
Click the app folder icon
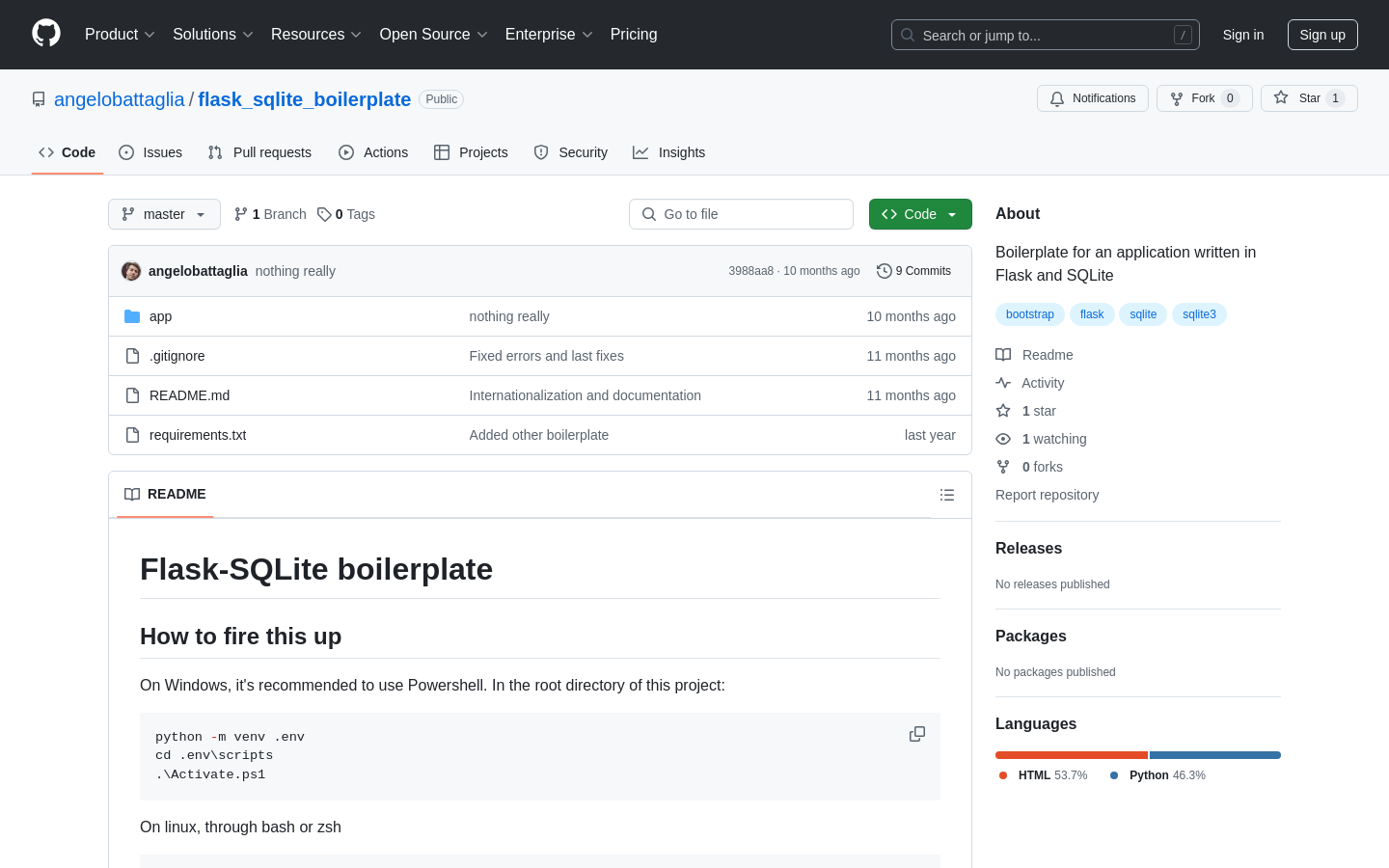point(132,316)
